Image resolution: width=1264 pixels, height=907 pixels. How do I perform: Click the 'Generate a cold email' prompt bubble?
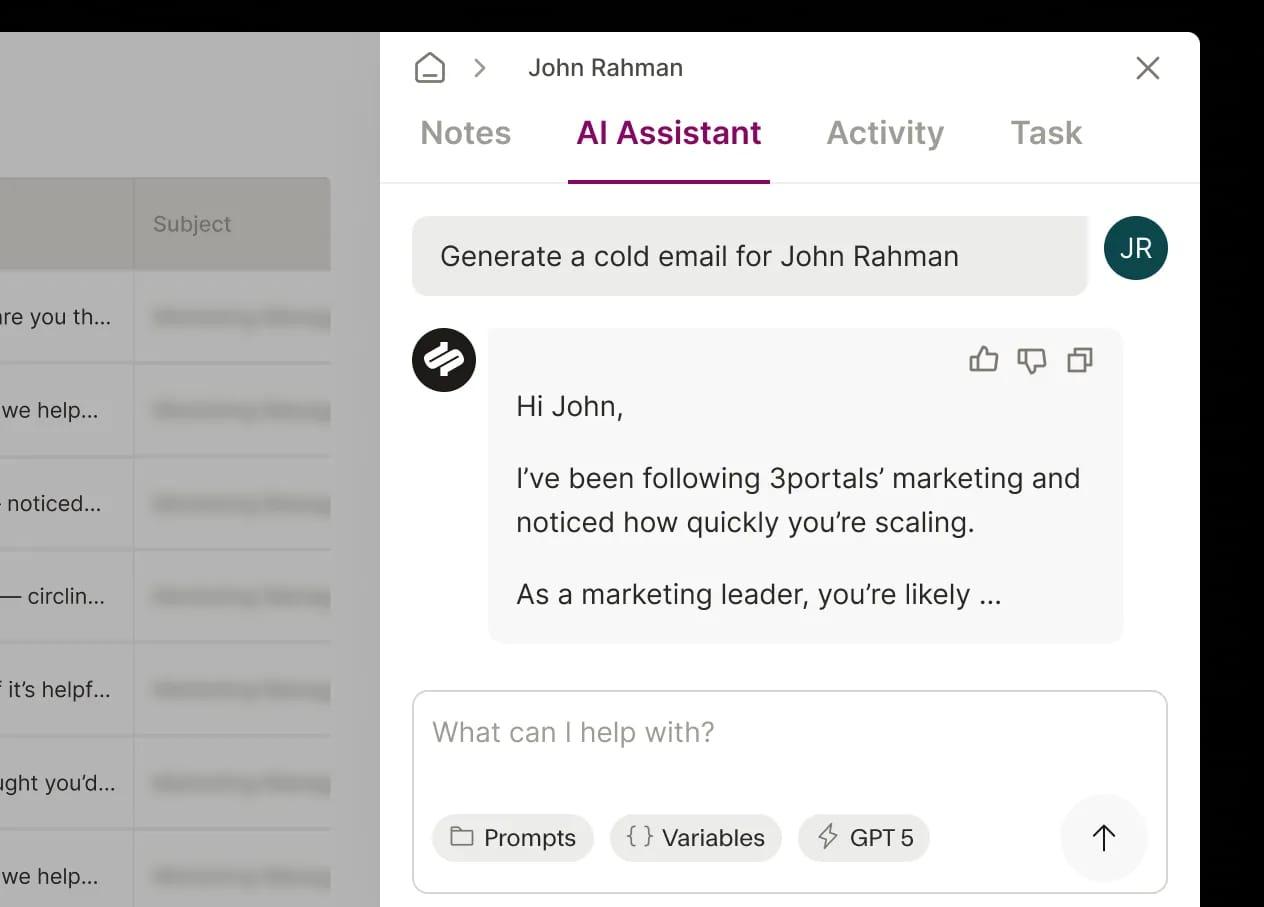[x=750, y=256]
